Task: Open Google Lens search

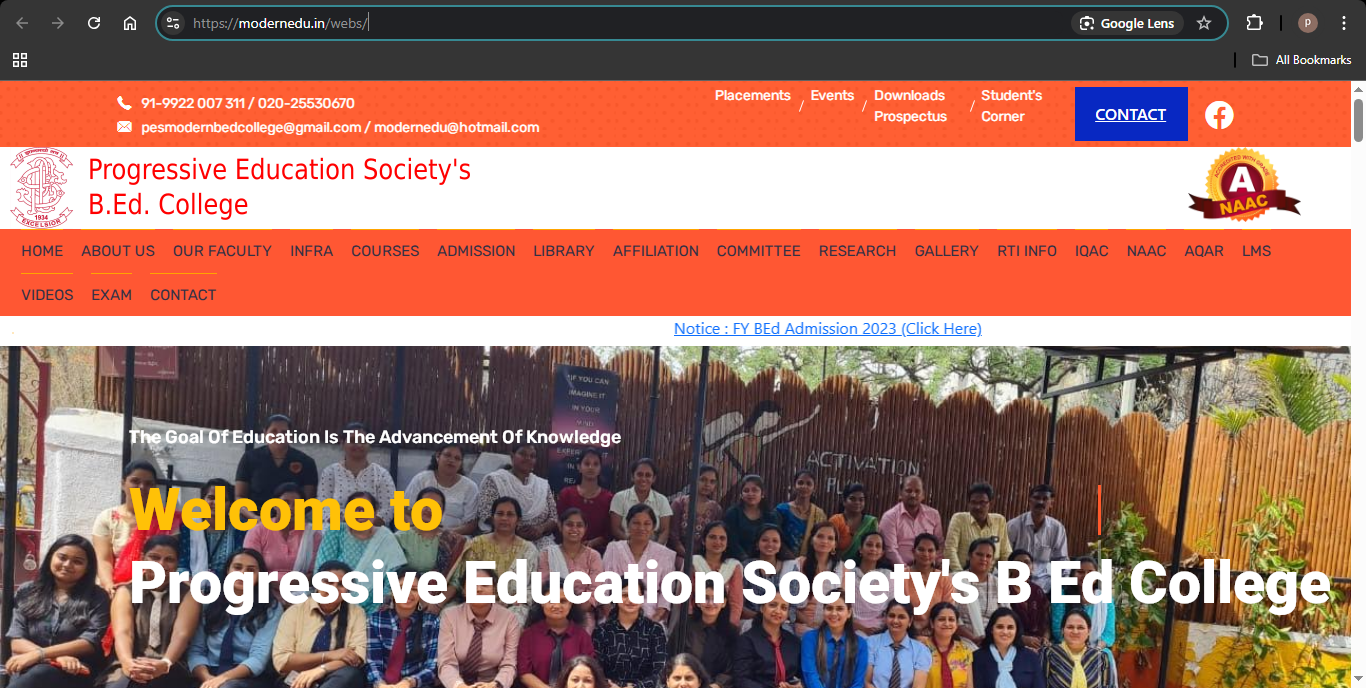Action: 1127,23
